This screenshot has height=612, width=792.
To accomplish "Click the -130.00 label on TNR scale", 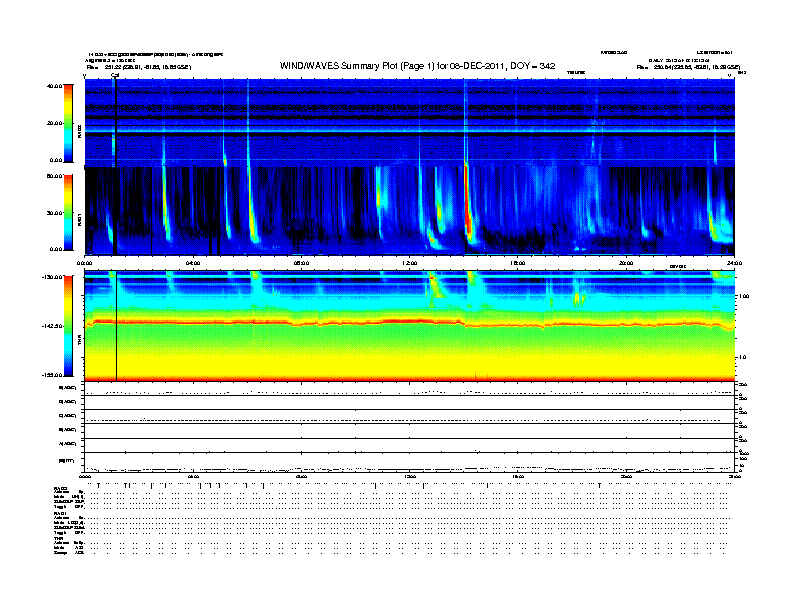I will (53, 277).
